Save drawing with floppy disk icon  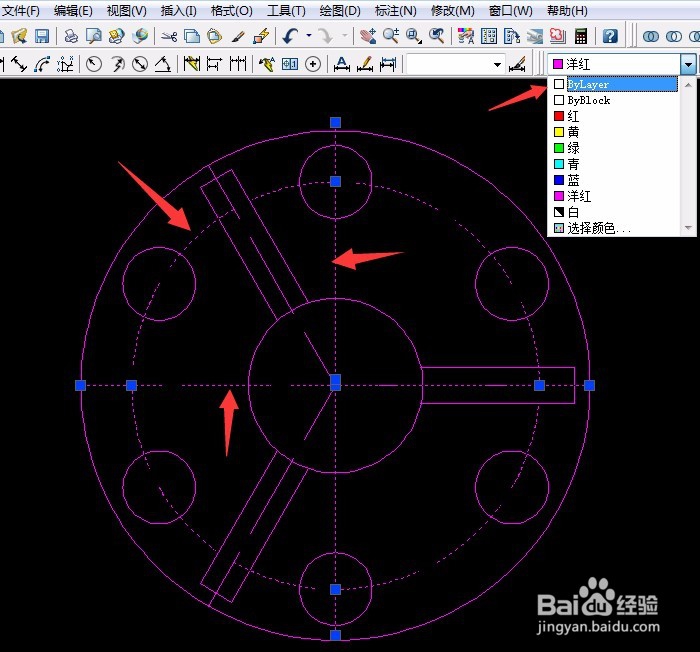(x=42, y=36)
